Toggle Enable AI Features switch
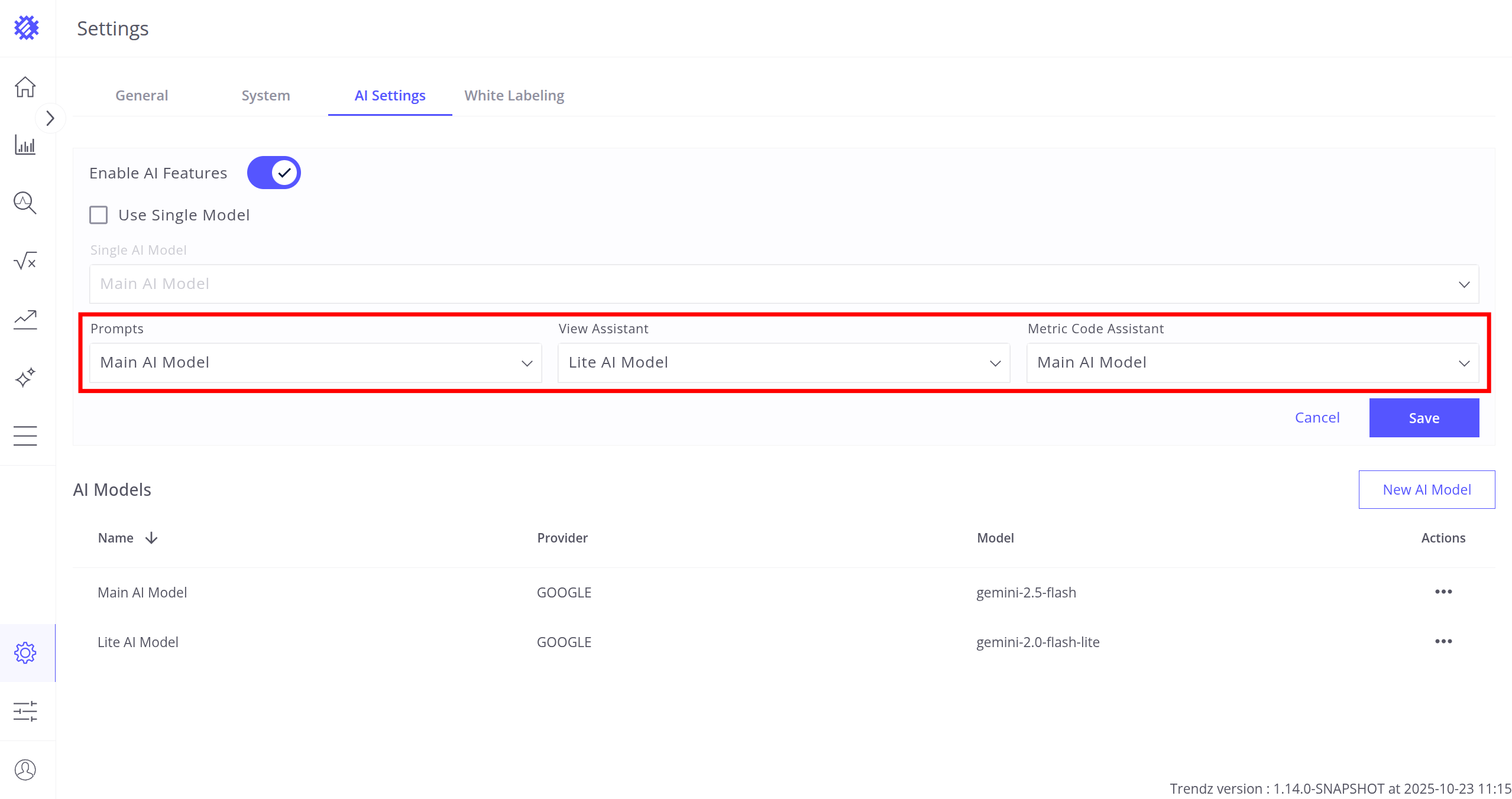1512x799 pixels. pos(274,173)
